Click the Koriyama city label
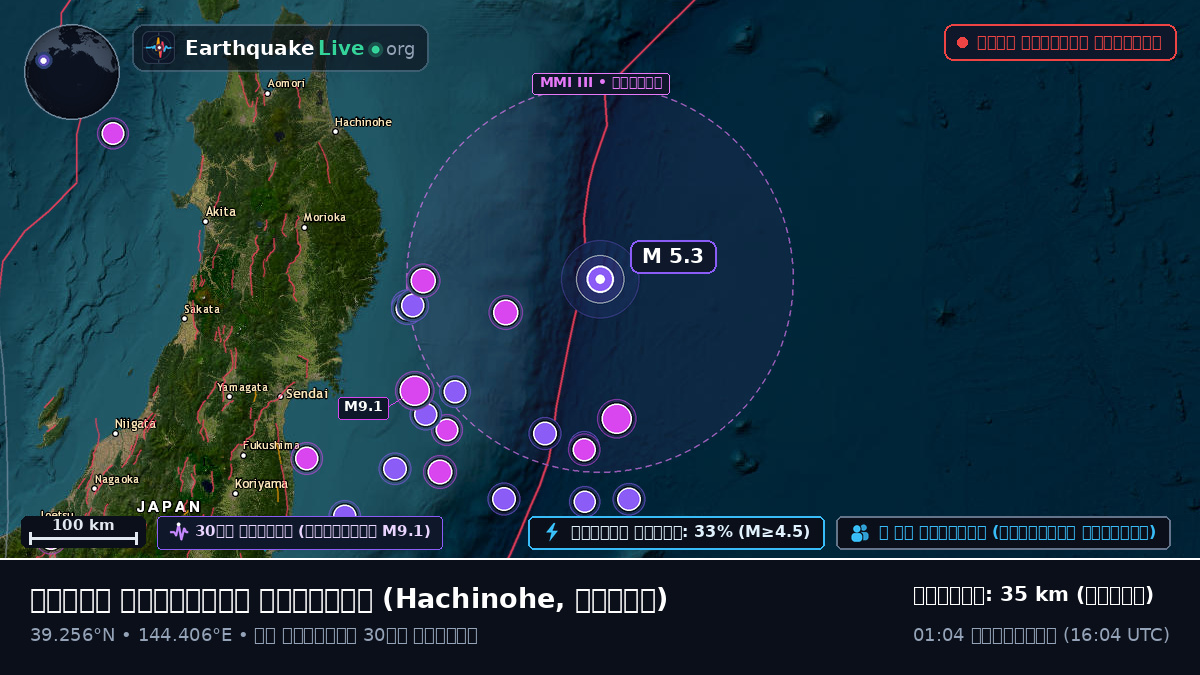1200x675 pixels. (264, 484)
